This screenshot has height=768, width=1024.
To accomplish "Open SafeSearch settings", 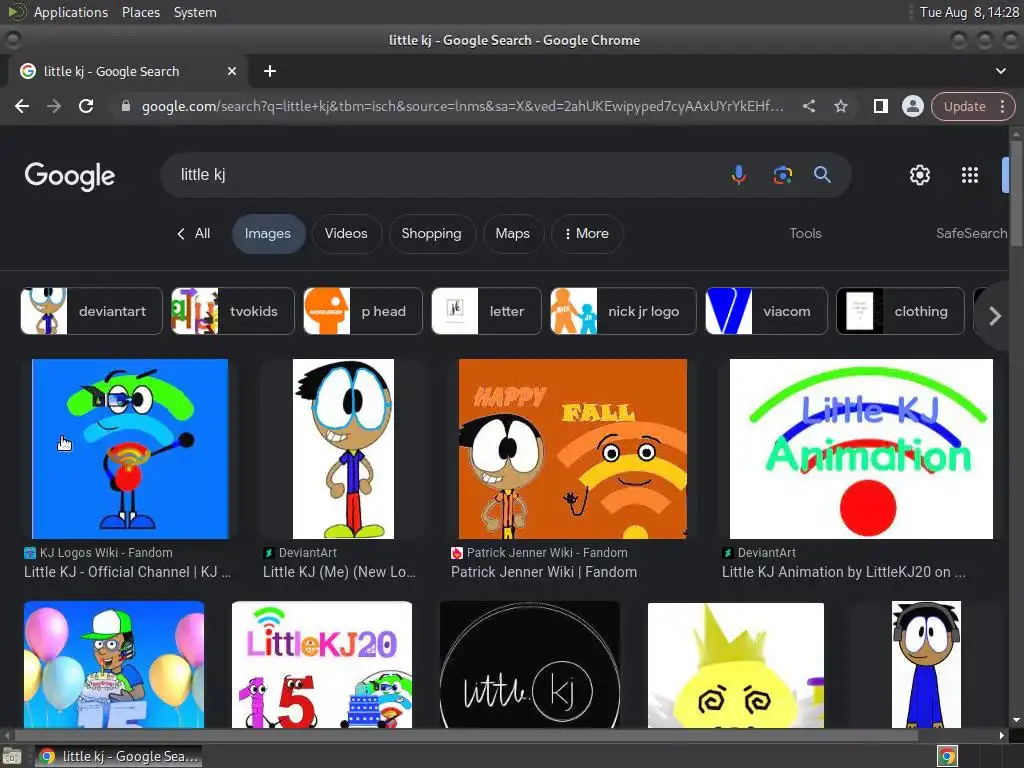I will [x=971, y=234].
